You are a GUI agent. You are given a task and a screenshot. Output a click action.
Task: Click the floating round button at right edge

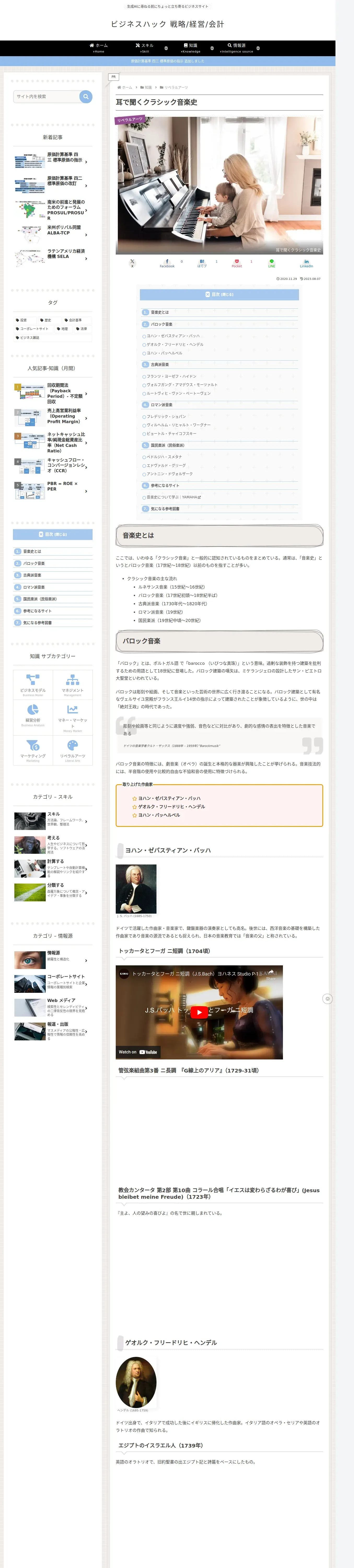(x=327, y=999)
